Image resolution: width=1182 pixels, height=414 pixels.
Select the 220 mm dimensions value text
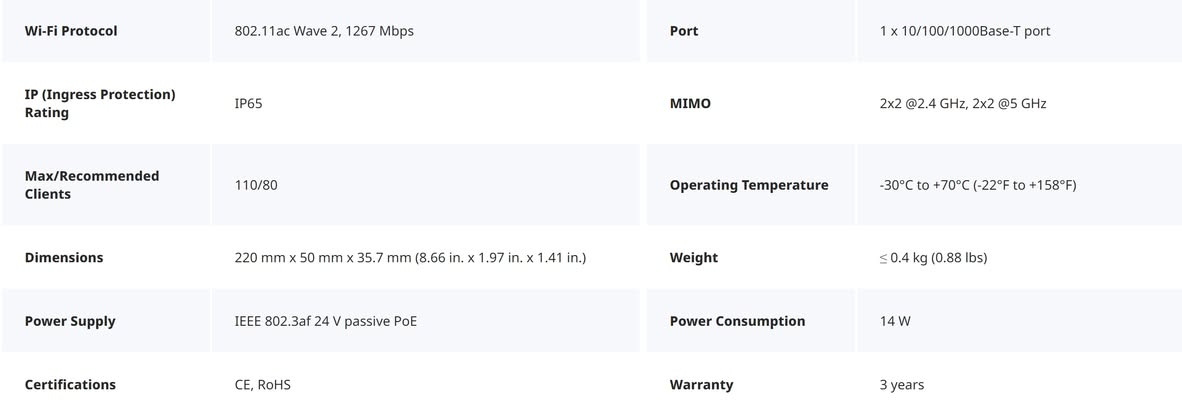coord(410,257)
